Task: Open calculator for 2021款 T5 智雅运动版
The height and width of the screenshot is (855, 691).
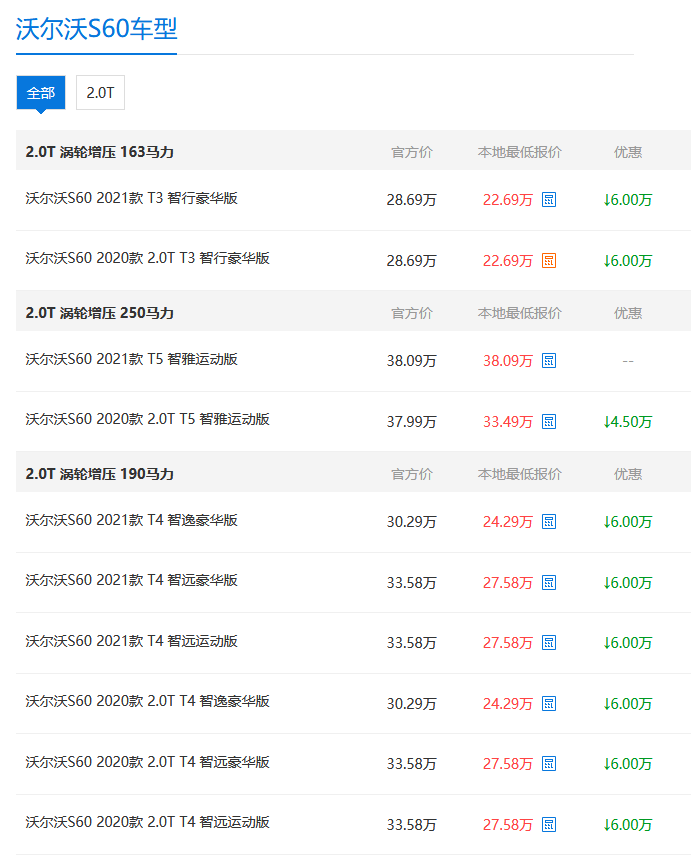Action: [549, 361]
